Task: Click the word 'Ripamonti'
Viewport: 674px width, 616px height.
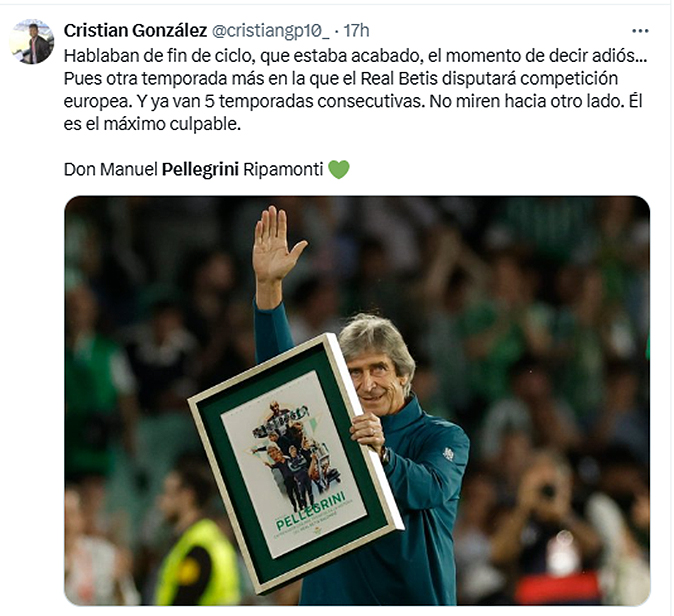Action: (283, 169)
